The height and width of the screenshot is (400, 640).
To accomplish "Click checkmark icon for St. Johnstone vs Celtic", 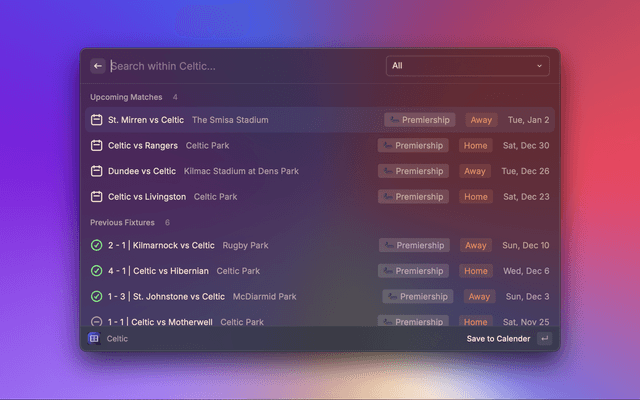I will pos(97,297).
